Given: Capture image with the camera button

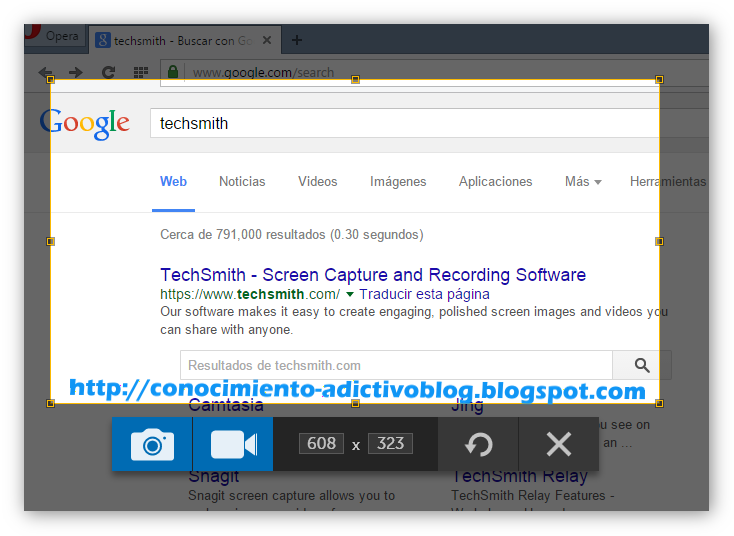Looking at the screenshot, I should pos(152,444).
